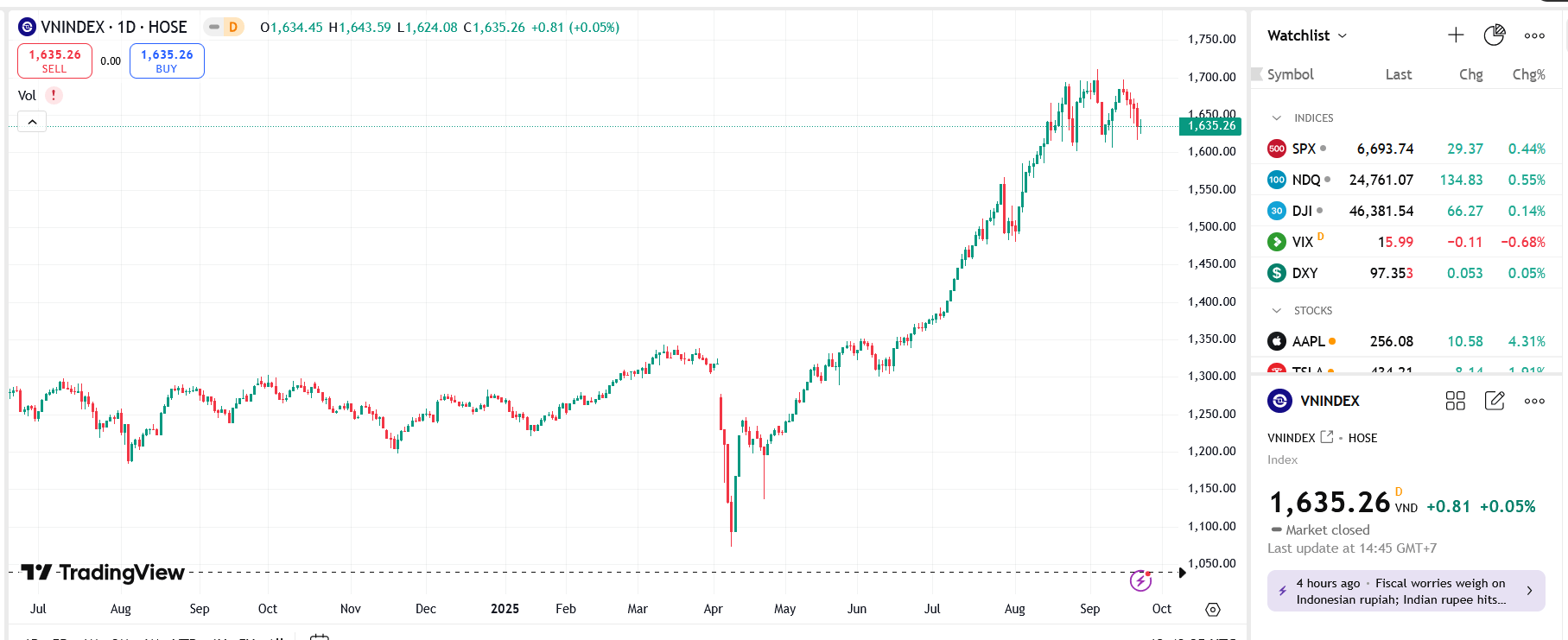Open the VNINDEX panel three-dot menu
This screenshot has width=1568, height=640.
(x=1534, y=401)
